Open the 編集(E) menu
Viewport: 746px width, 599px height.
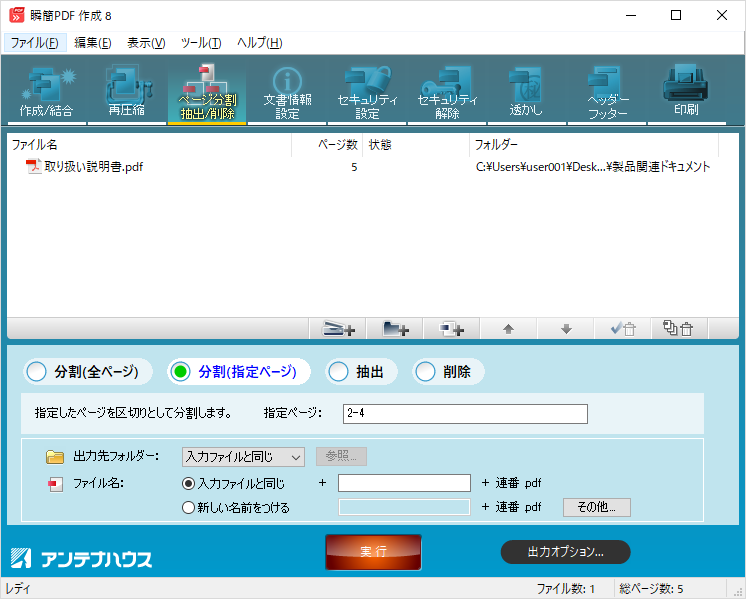click(93, 43)
